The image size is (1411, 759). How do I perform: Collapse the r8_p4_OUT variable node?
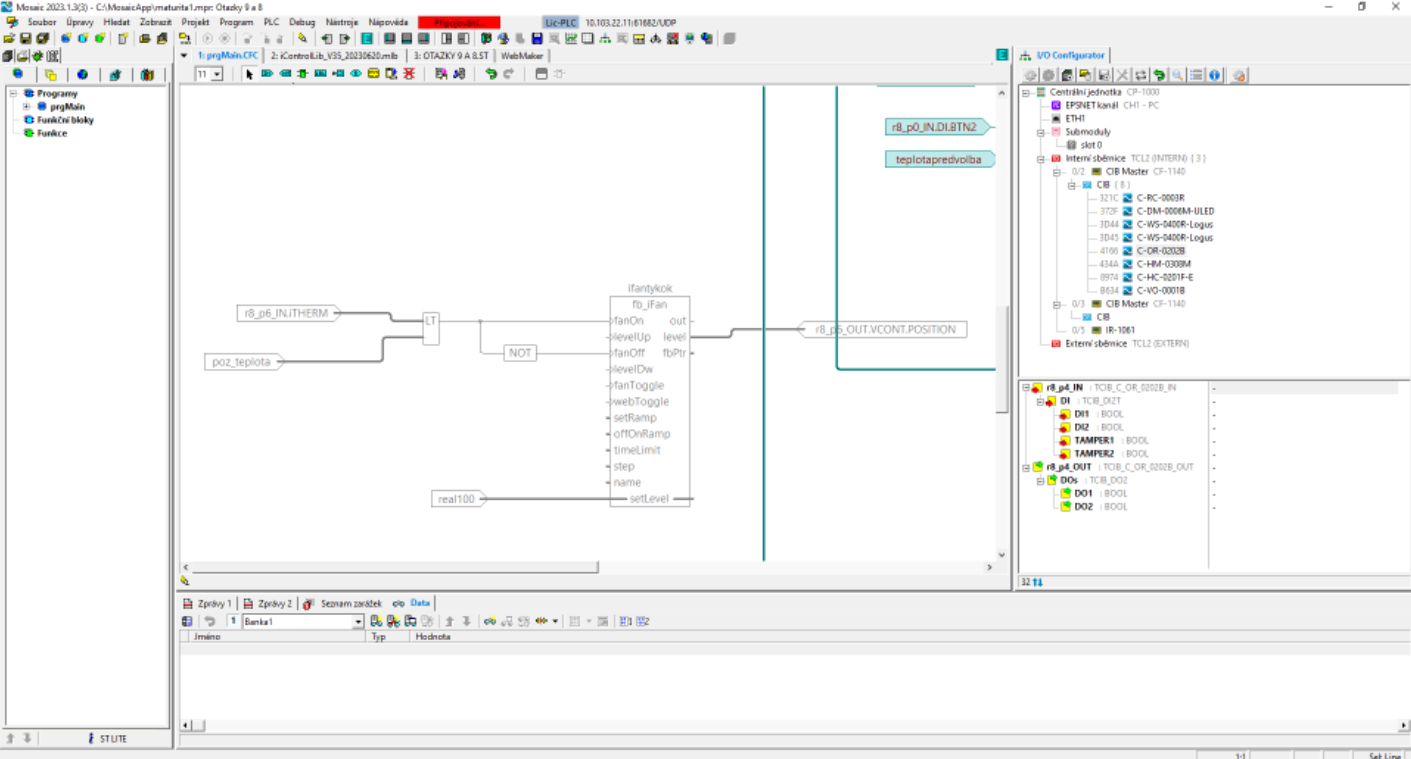(1026, 467)
